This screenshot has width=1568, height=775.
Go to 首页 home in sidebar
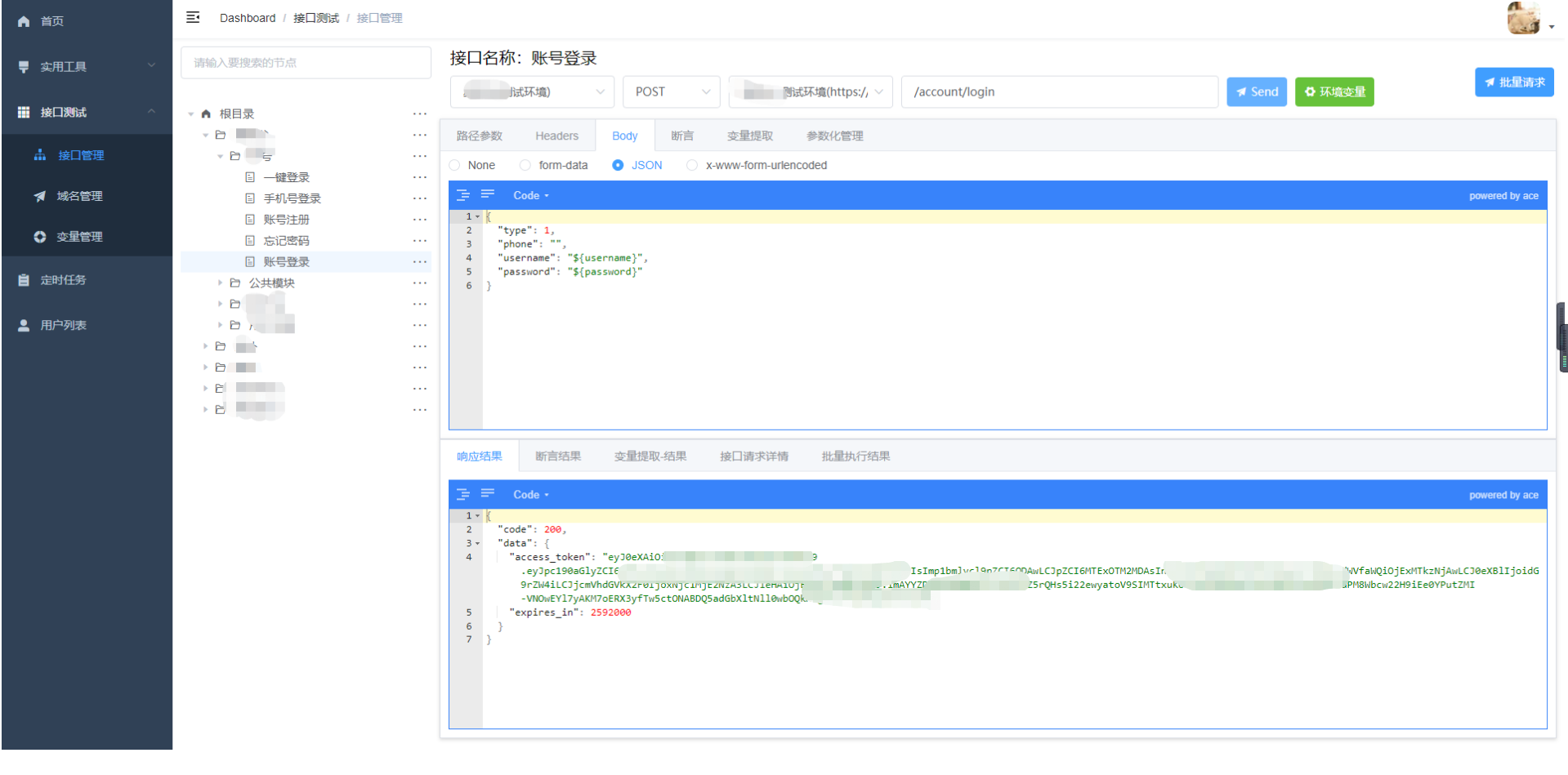[87, 21]
